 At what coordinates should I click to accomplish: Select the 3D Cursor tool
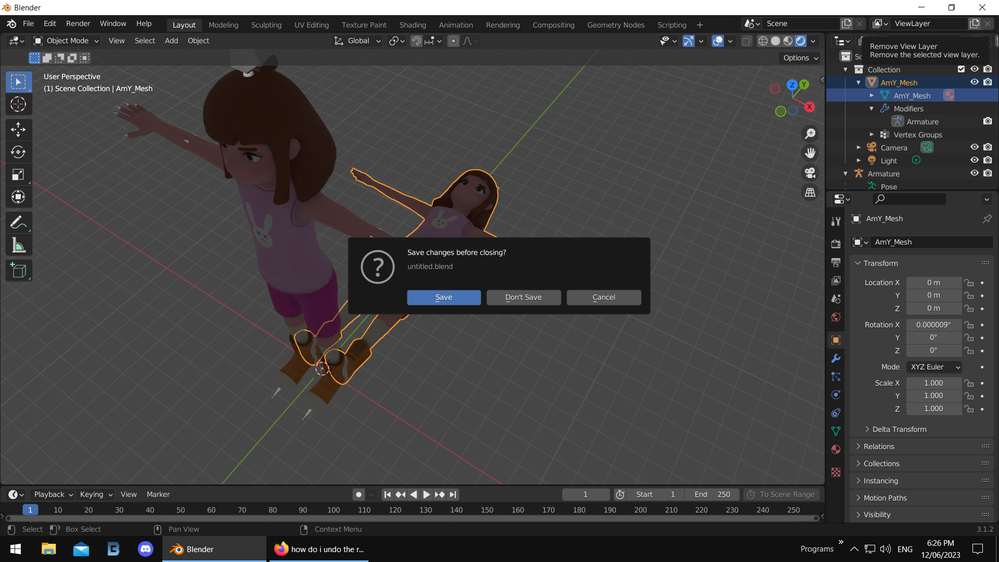coord(18,104)
